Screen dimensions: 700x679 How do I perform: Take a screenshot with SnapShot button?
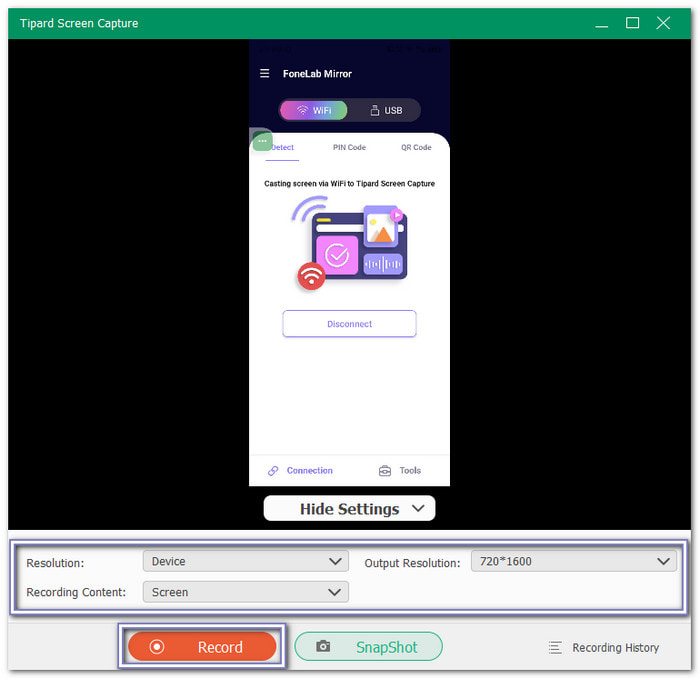click(369, 646)
